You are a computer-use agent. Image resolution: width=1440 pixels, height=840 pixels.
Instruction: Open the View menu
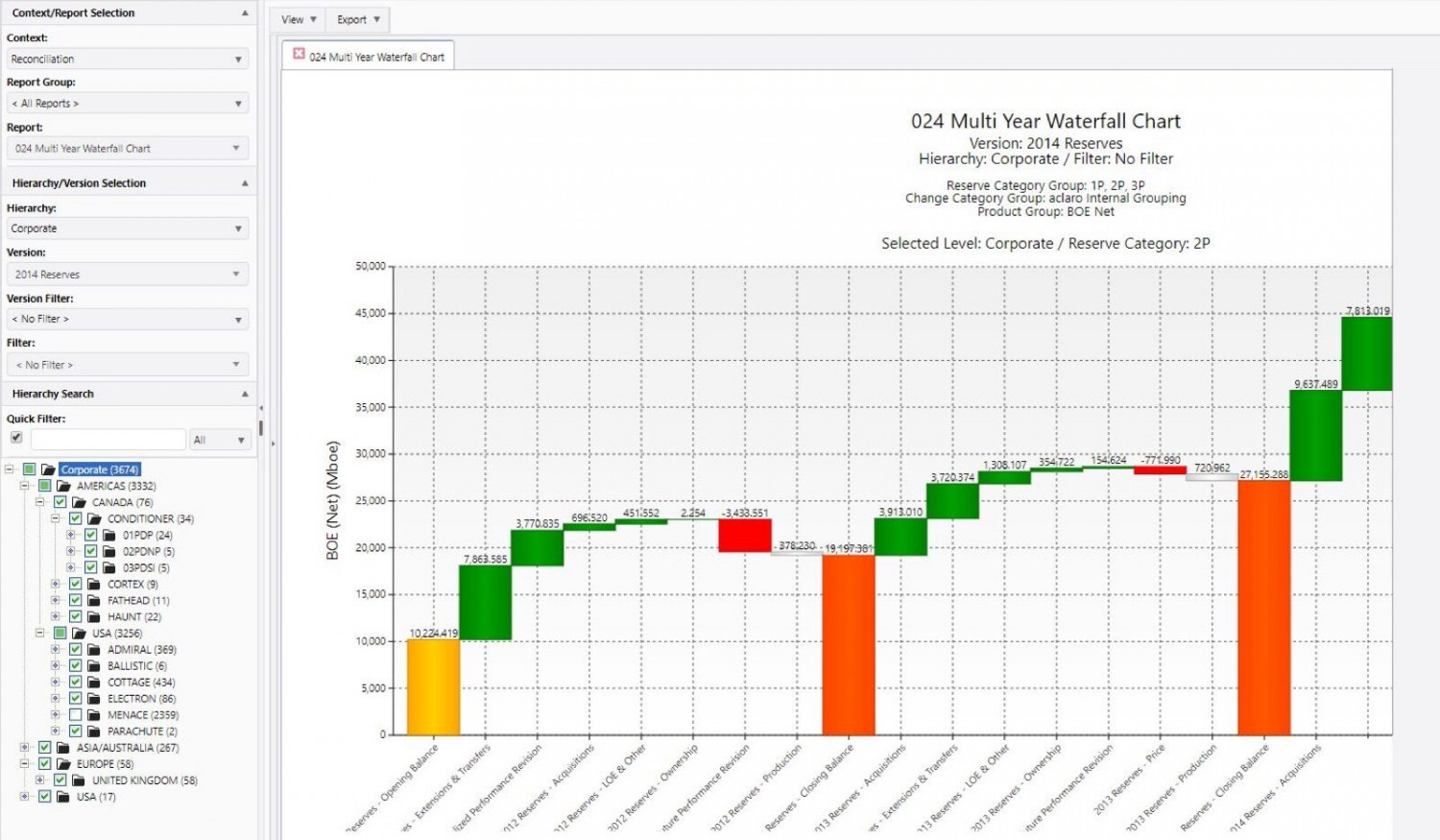(x=299, y=19)
